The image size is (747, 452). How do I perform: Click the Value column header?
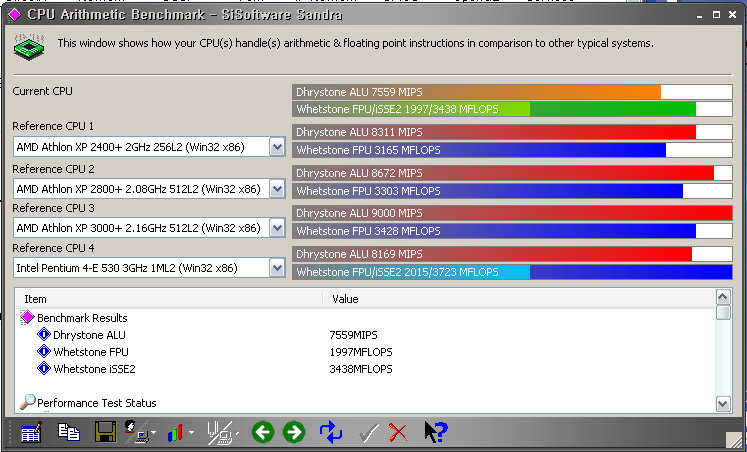pyautogui.click(x=519, y=299)
